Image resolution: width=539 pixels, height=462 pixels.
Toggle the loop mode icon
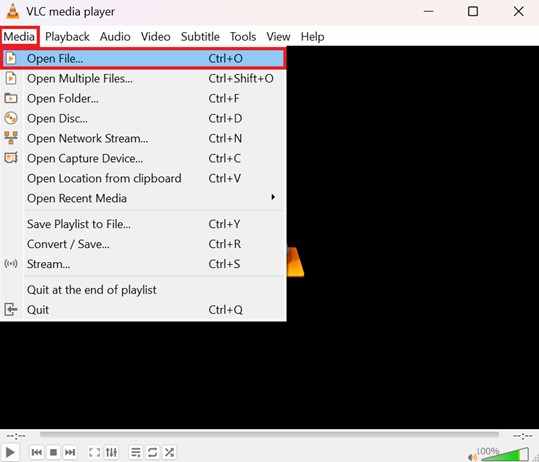coord(152,452)
